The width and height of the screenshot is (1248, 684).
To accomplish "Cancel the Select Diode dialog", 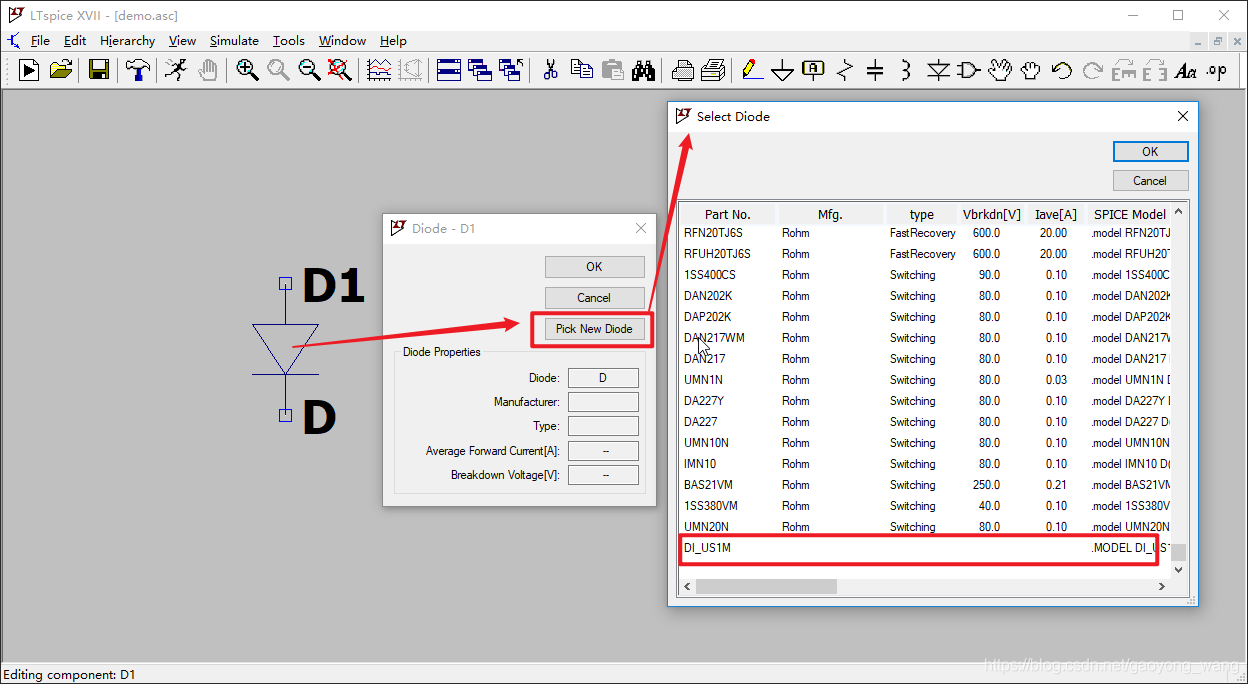I will [x=1150, y=181].
